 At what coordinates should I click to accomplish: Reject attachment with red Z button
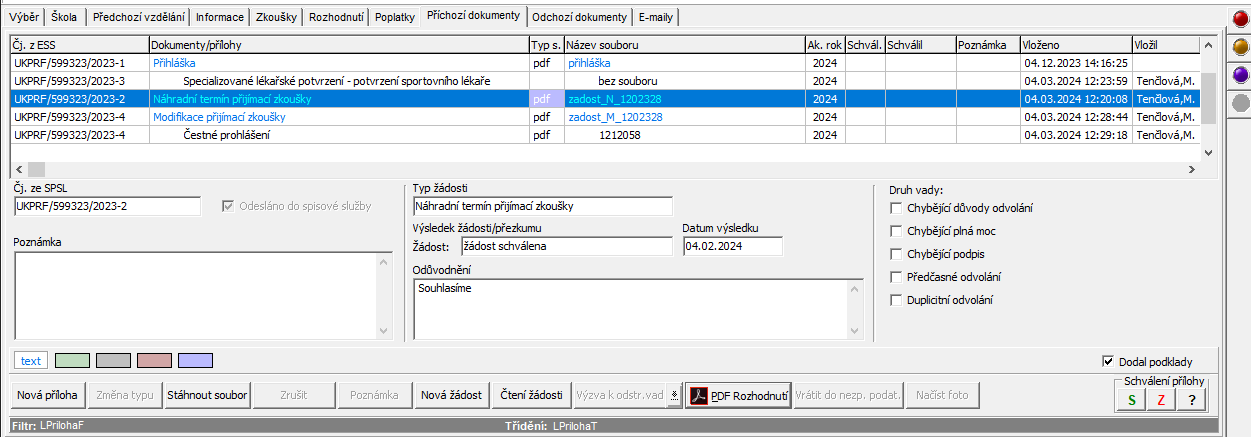pos(1161,400)
